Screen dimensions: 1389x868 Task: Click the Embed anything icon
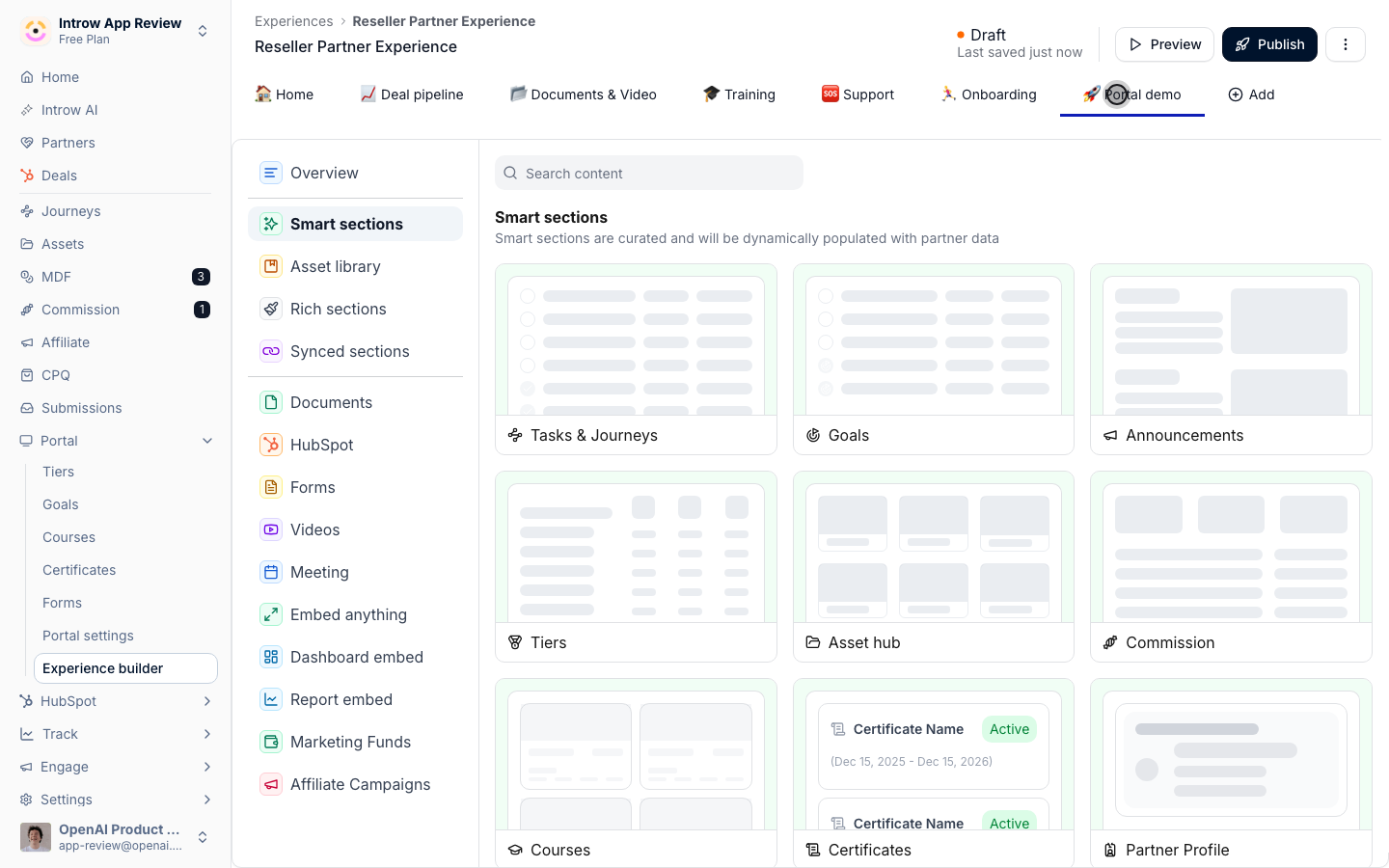pos(271,614)
